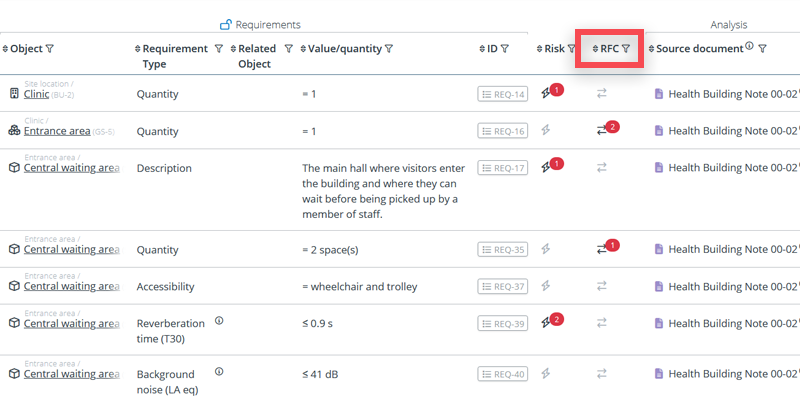This screenshot has width=800, height=400.
Task: Click info icon beside Reverberation time
Action: click(219, 321)
